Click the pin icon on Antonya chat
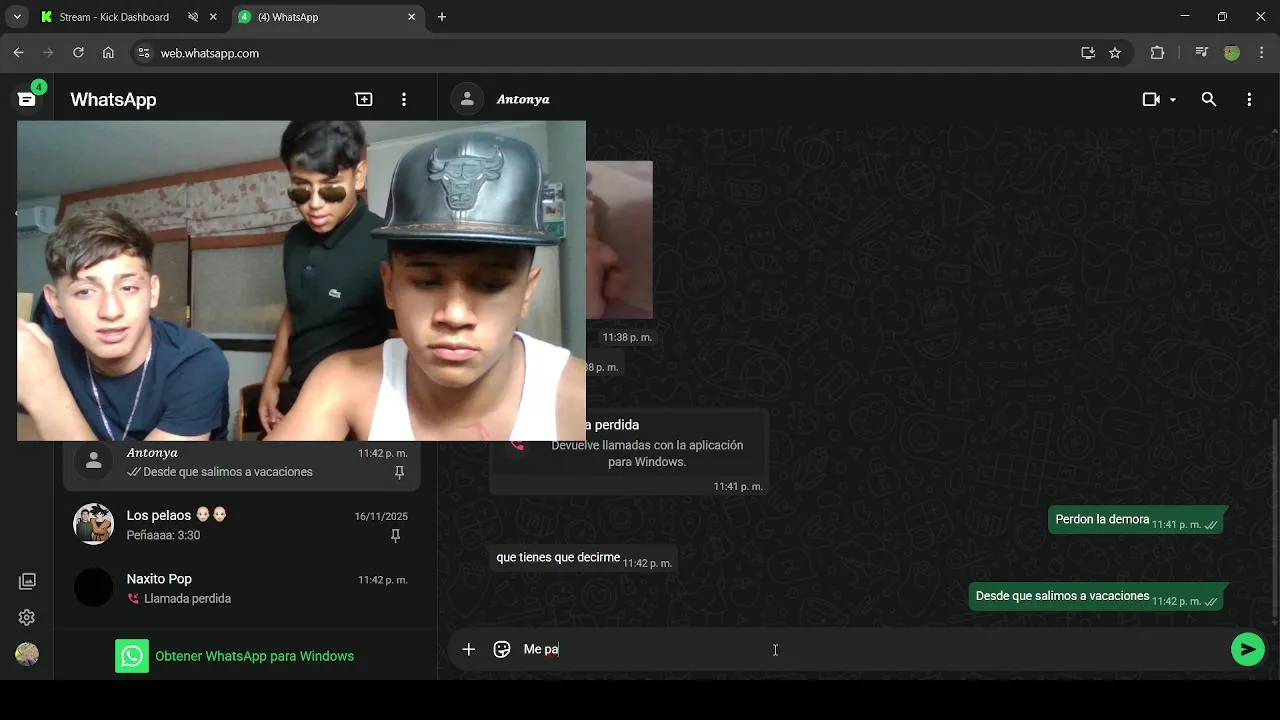Image resolution: width=1280 pixels, height=720 pixels. tap(399, 472)
